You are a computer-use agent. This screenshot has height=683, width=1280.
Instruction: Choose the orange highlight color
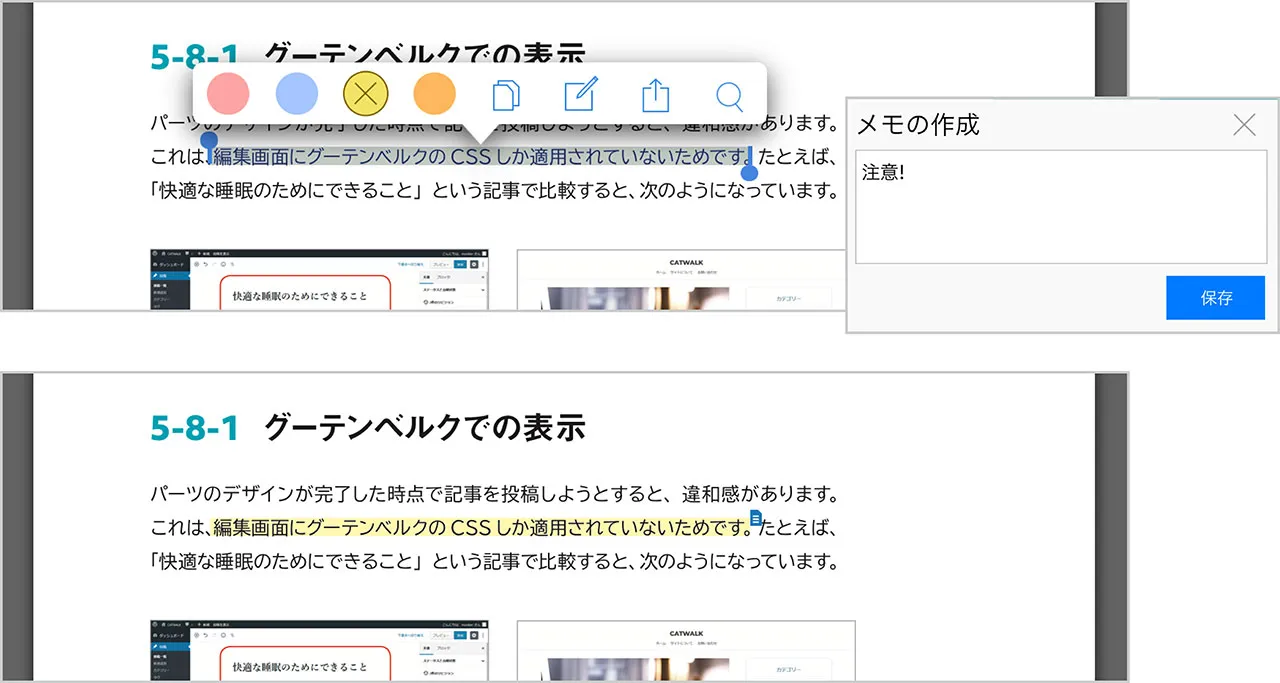click(x=434, y=95)
